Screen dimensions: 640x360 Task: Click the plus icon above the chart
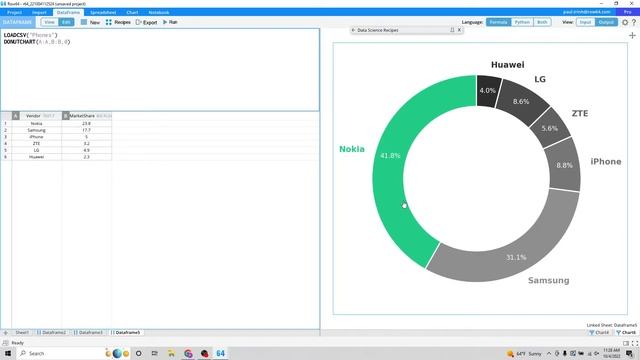632,36
